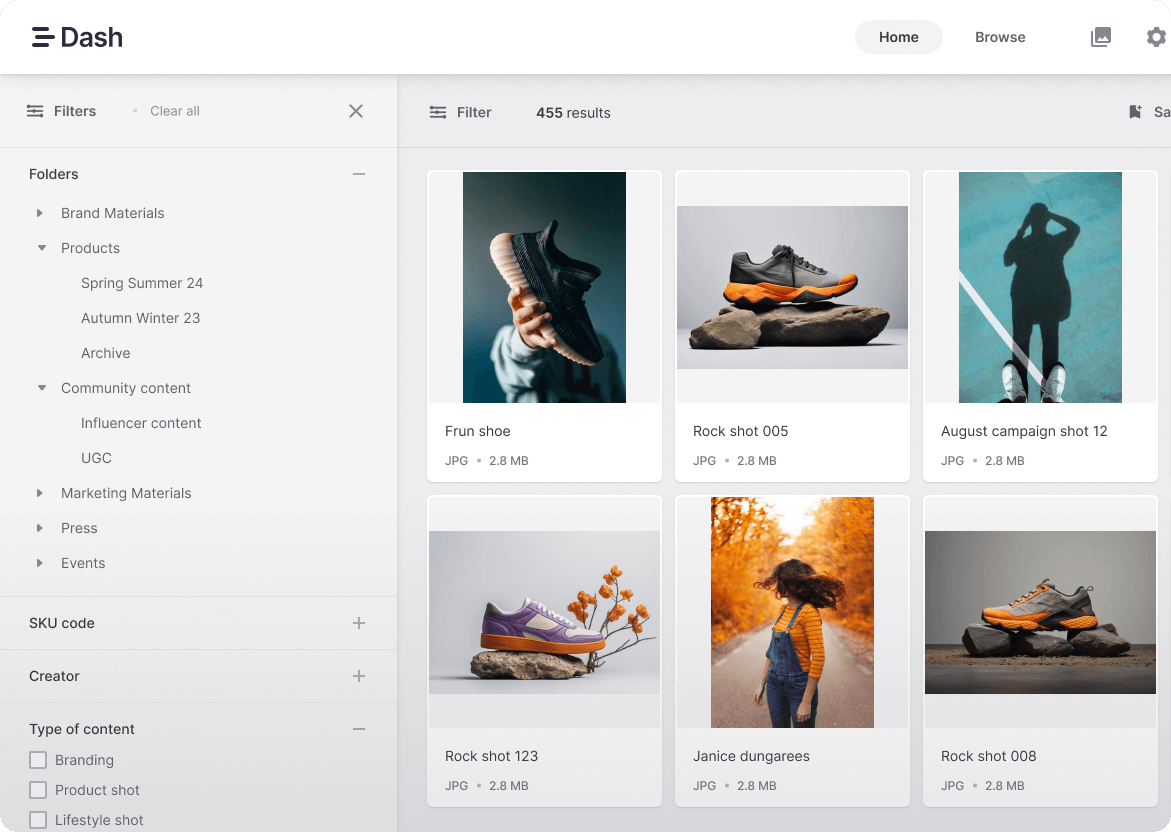Viewport: 1171px width, 832px height.
Task: Expand the Brand Materials folder
Action: 40,213
